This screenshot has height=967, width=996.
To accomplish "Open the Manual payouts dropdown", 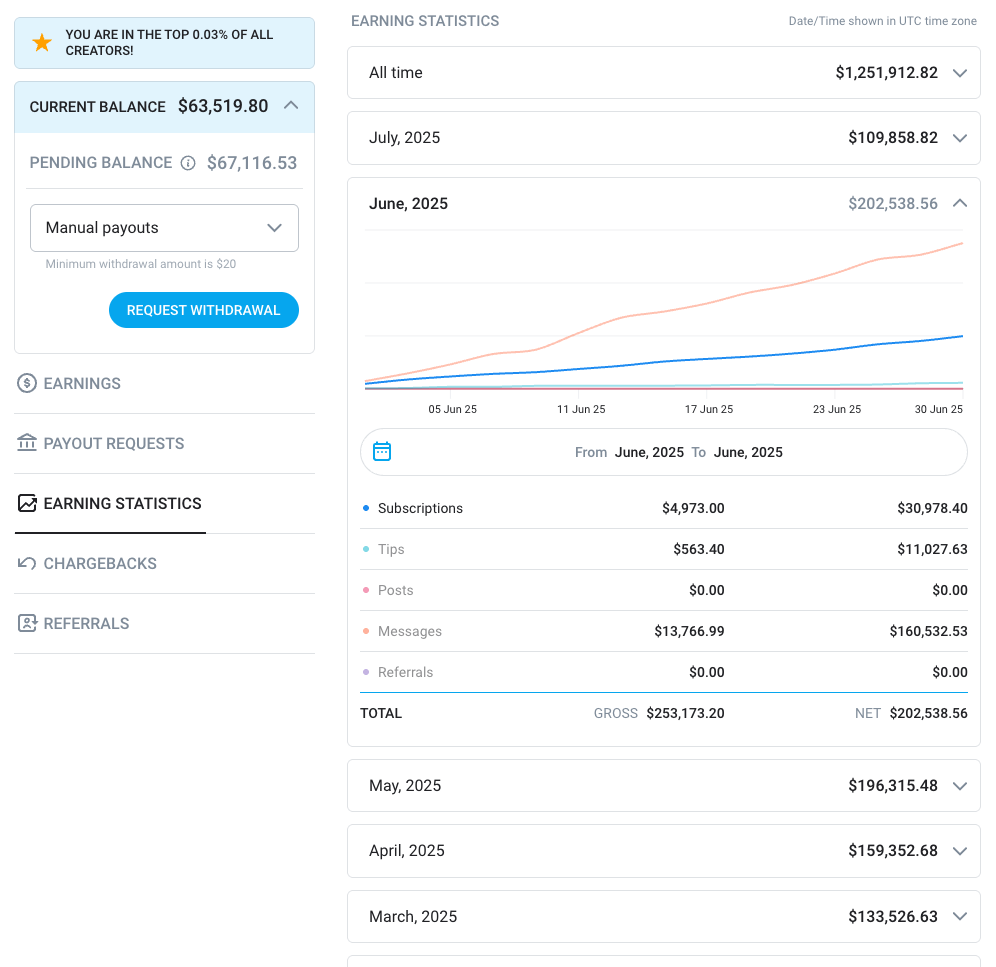I will pos(164,228).
